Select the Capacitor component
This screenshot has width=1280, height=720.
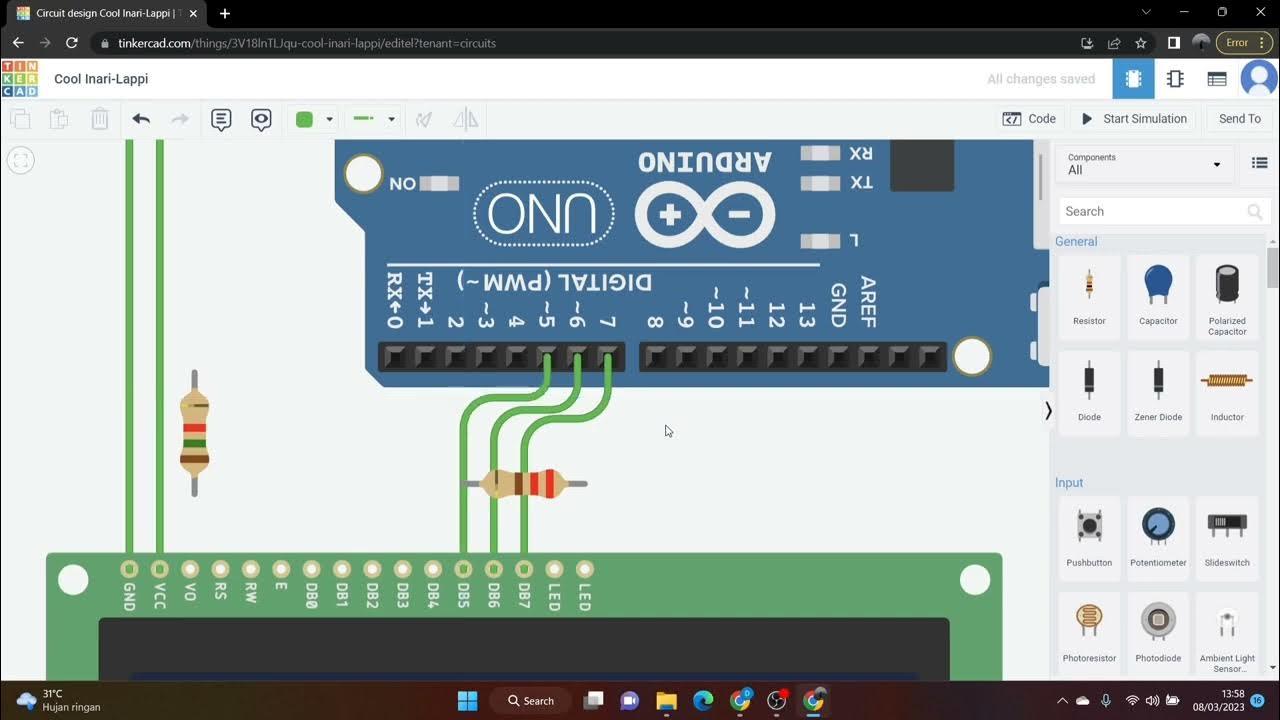click(x=1158, y=296)
